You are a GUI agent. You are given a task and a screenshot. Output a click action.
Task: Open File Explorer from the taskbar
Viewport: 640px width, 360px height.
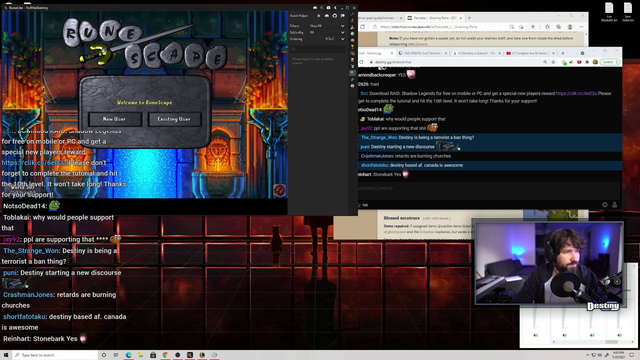tap(141, 355)
